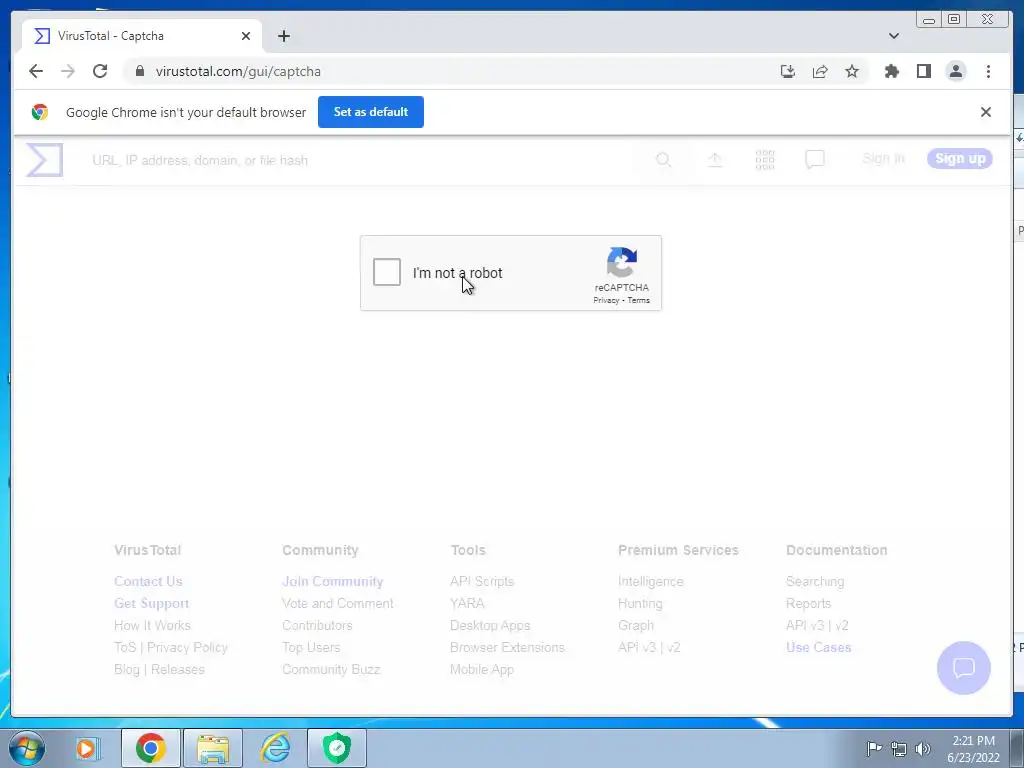View site info via the lock icon

(139, 71)
